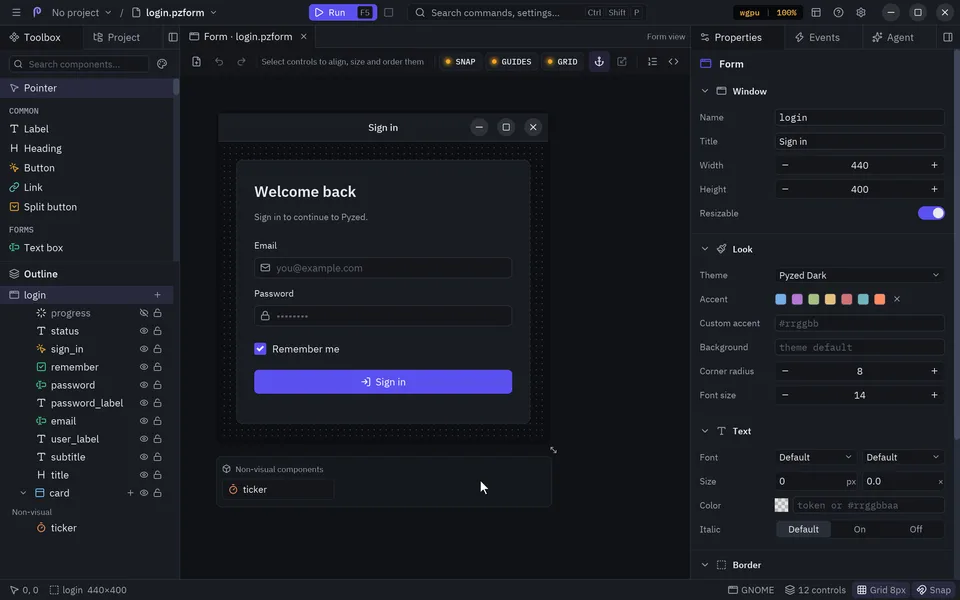Open the Theme dropdown Pyzed Dark

(860, 276)
